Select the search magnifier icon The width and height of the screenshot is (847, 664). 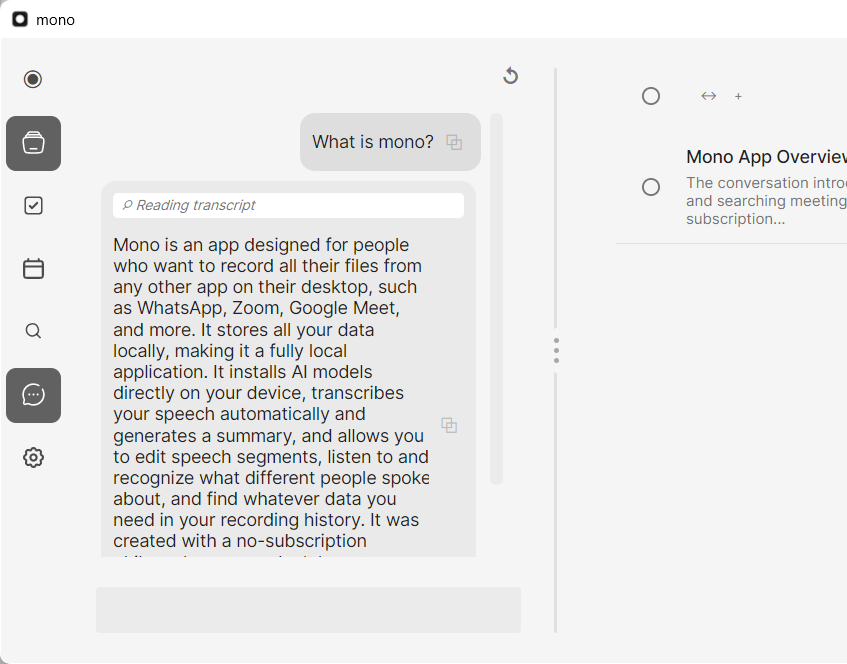point(33,330)
